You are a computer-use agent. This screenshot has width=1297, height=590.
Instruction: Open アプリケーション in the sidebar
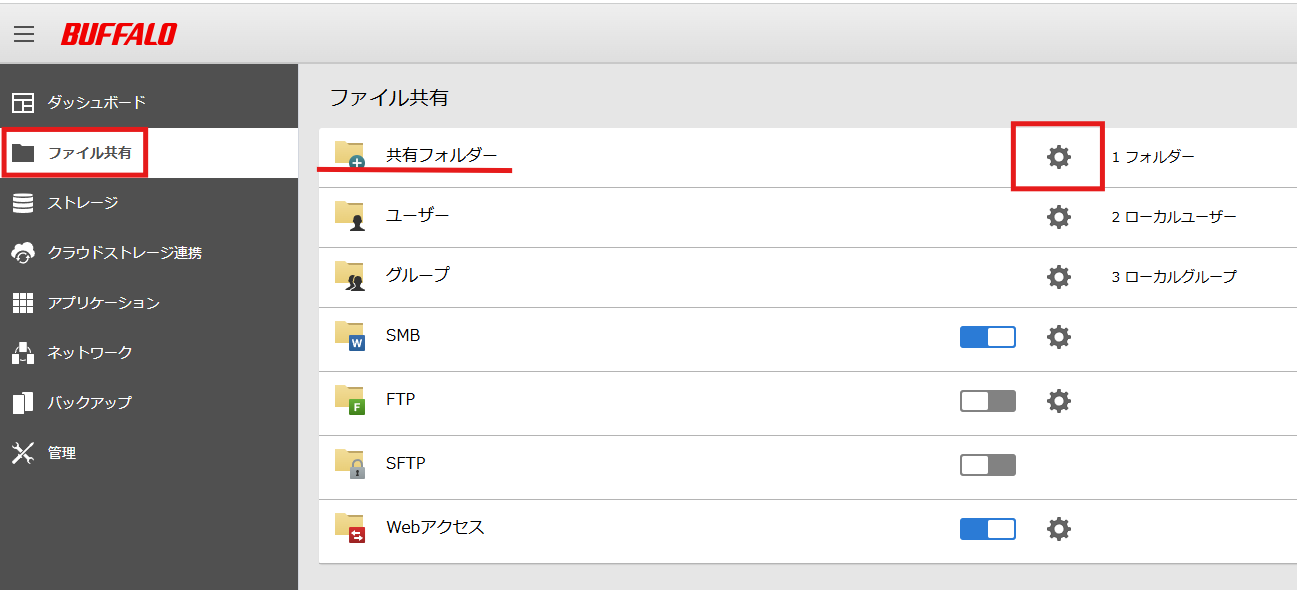pos(103,303)
